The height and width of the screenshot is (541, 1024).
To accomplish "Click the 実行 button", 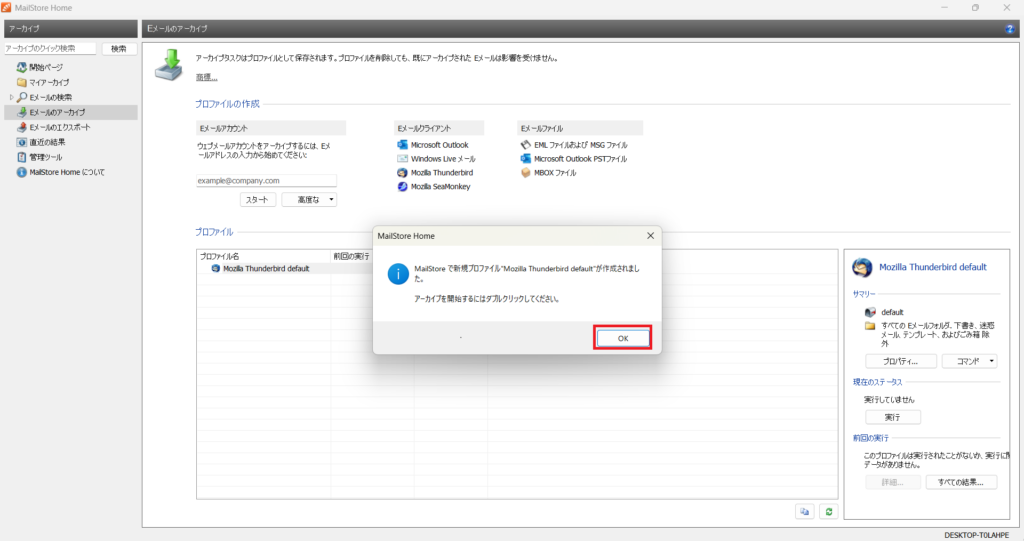I will (893, 417).
